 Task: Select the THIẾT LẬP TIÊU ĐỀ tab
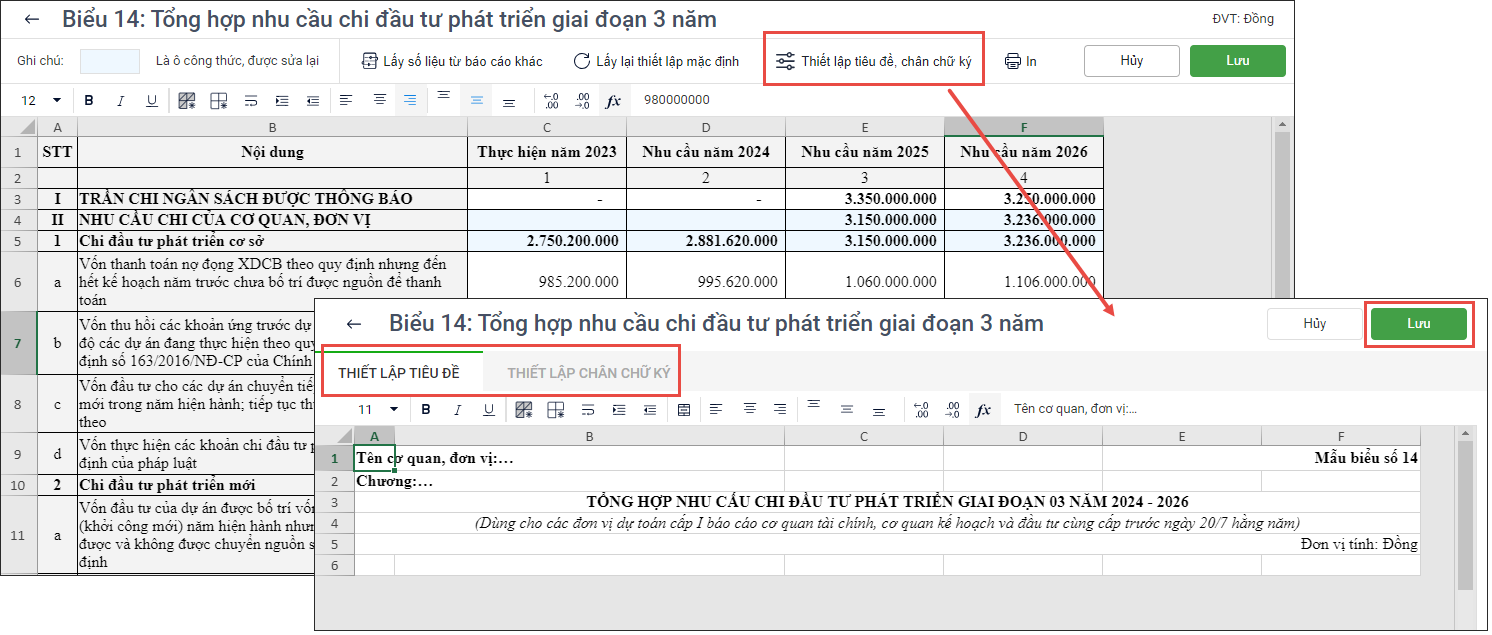coord(399,373)
